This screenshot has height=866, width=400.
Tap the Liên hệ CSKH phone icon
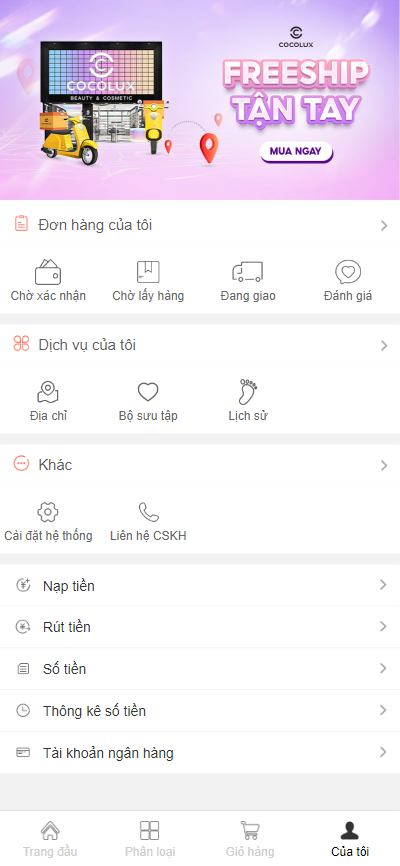click(x=148, y=512)
